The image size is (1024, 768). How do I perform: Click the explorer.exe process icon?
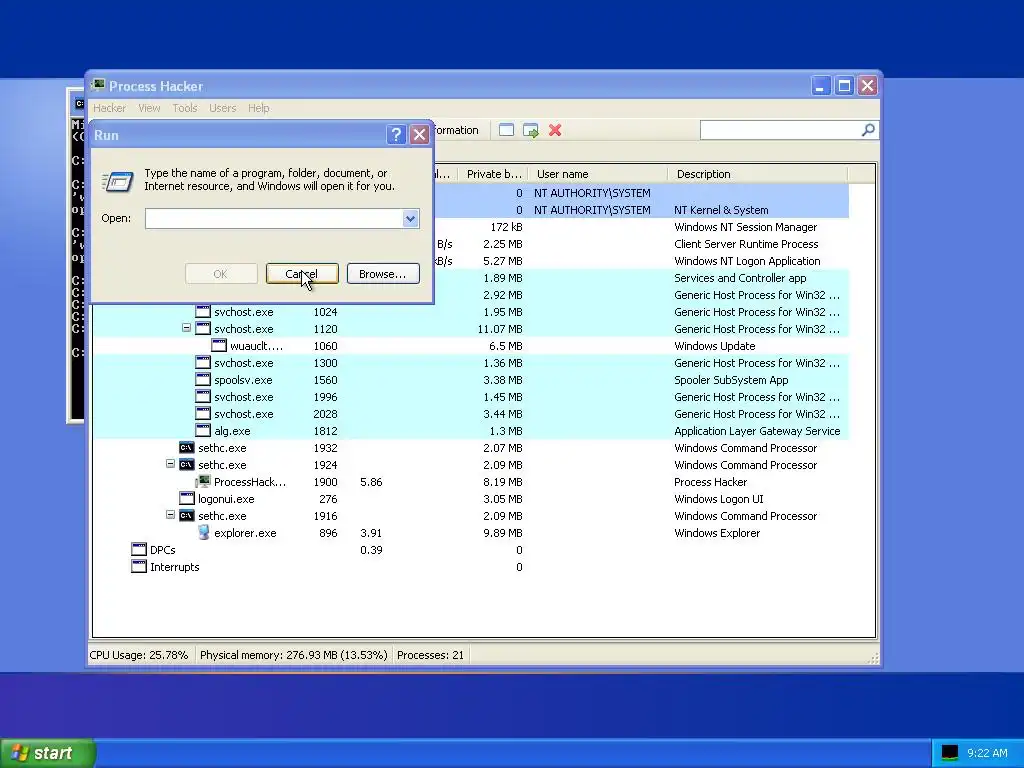[x=204, y=533]
